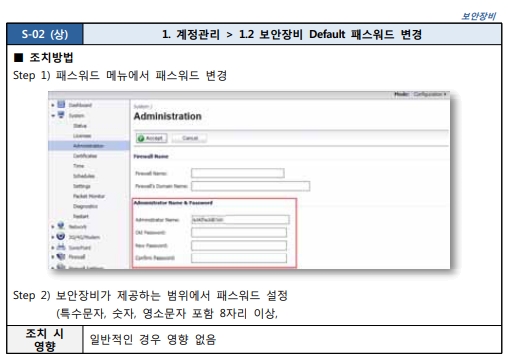Focus the Old Password field
509x363 pixels.
pyautogui.click(x=239, y=232)
